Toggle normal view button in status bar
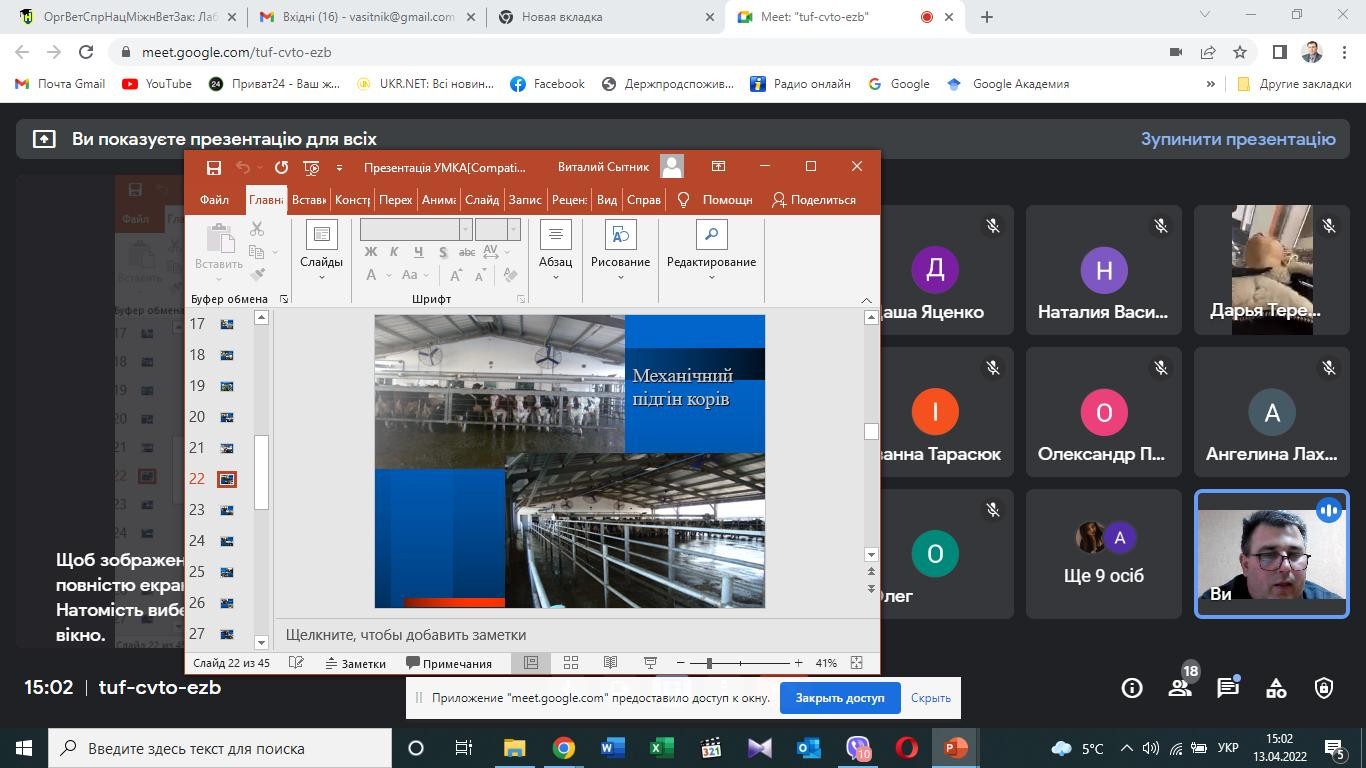1366x768 pixels. point(531,663)
